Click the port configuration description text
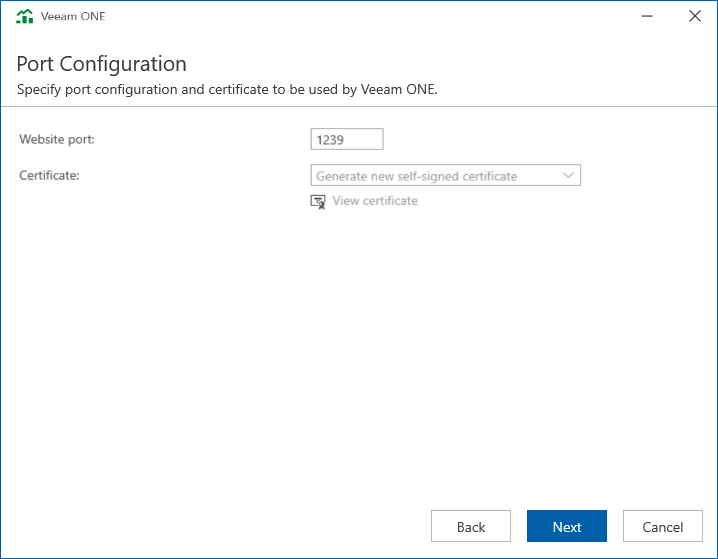The height and width of the screenshot is (559, 718). (227, 89)
